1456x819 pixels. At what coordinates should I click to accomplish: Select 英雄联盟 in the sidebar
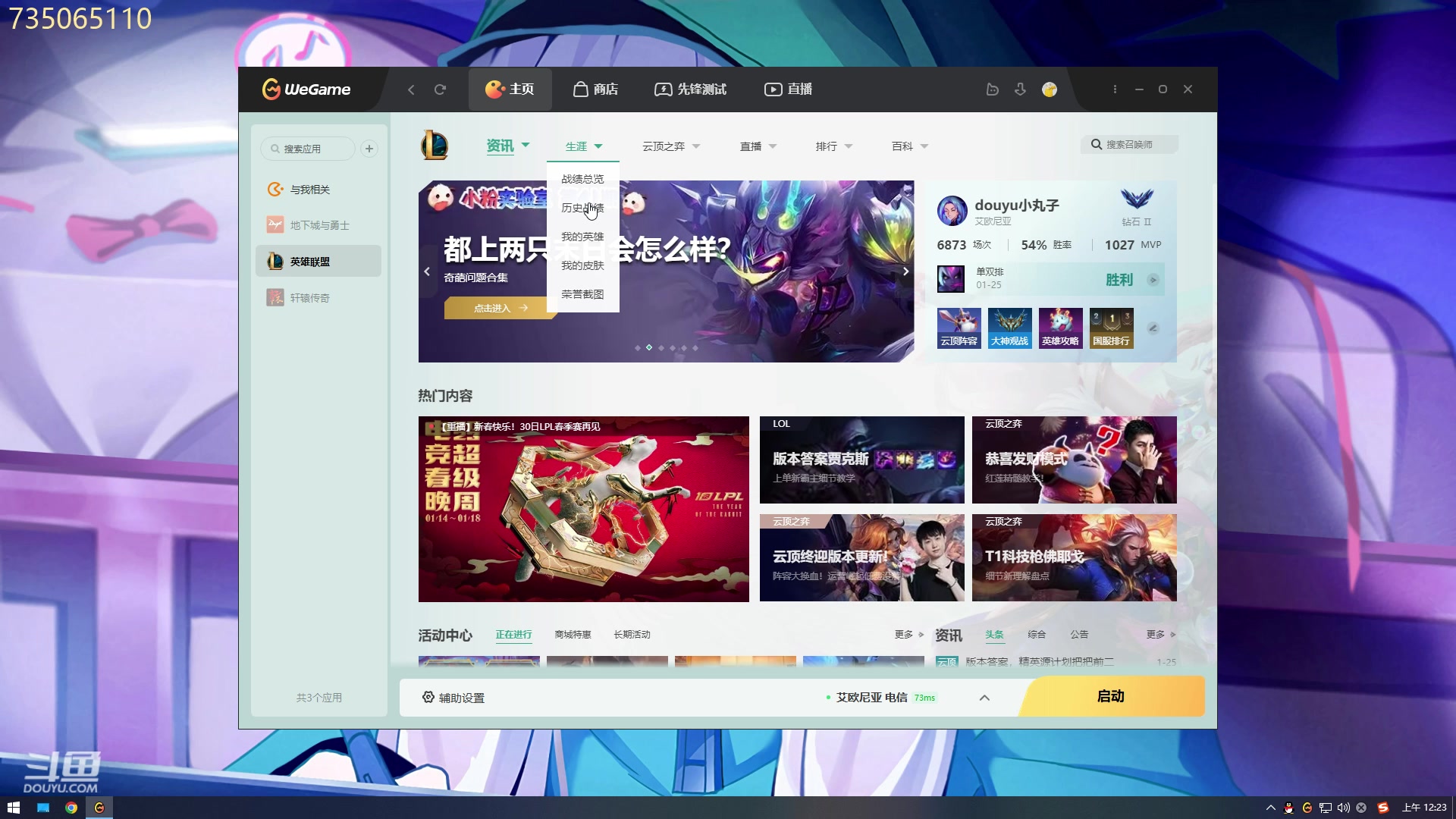pyautogui.click(x=318, y=262)
